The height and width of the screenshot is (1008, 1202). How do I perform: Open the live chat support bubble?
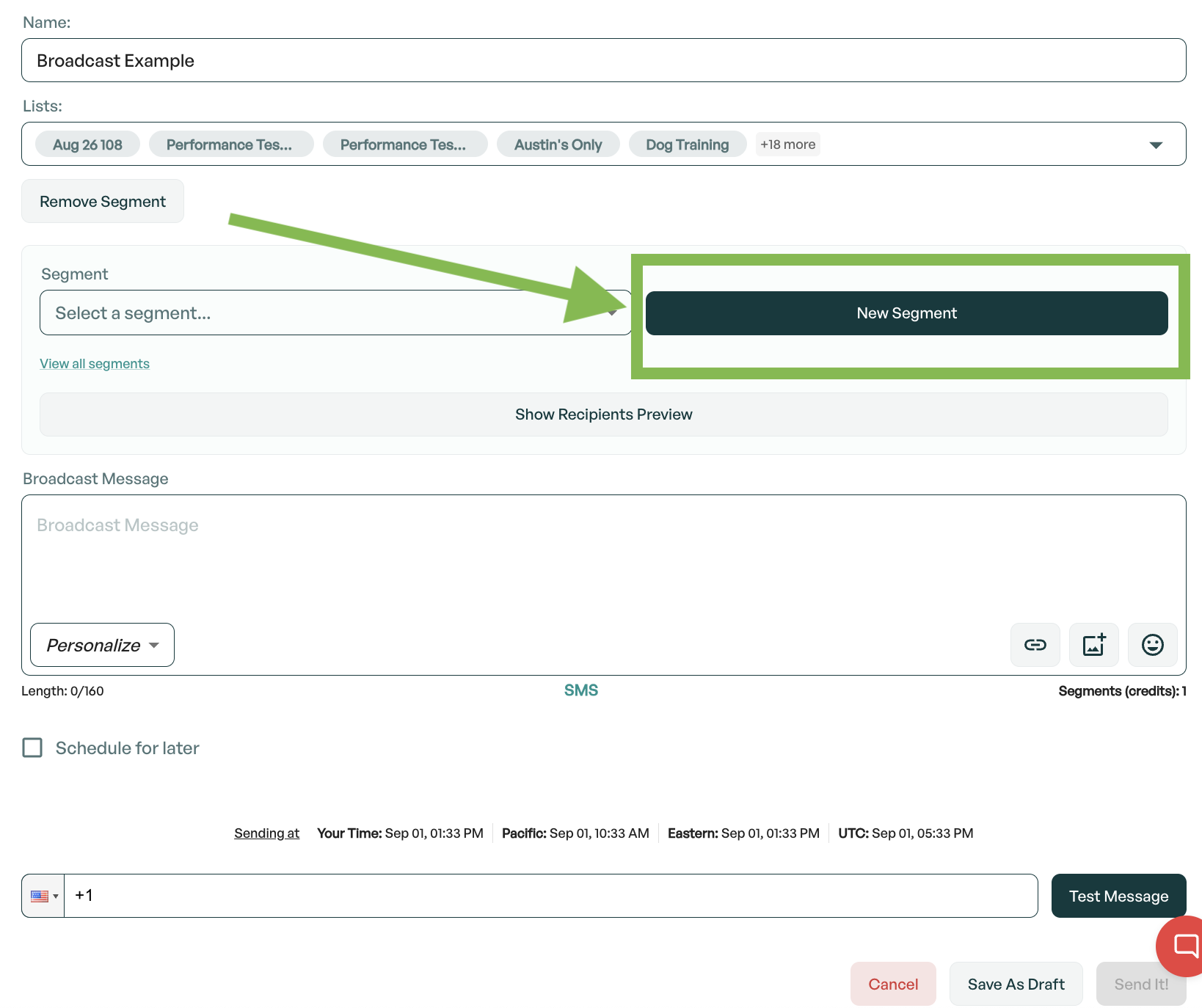pyautogui.click(x=1182, y=946)
